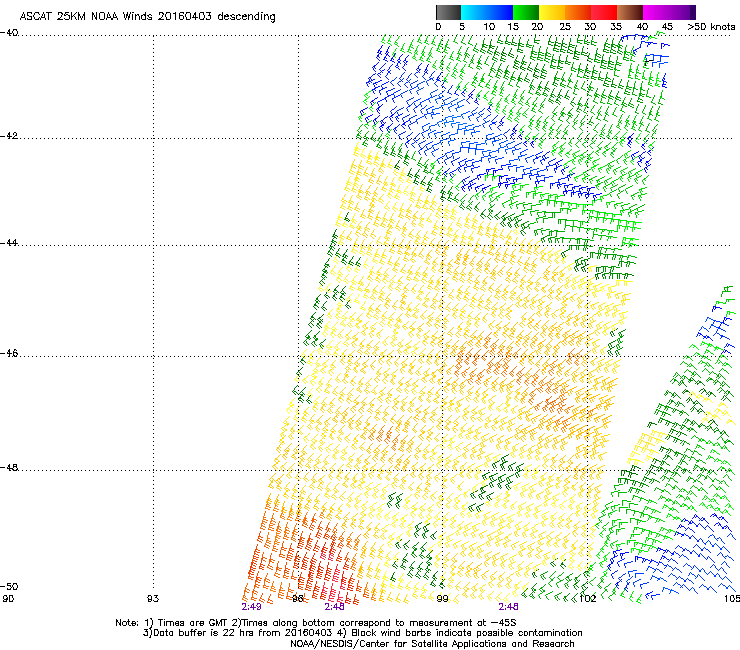
Task: Click the note line '3)Data buffer is 22 hrs'
Action: (x=362, y=633)
